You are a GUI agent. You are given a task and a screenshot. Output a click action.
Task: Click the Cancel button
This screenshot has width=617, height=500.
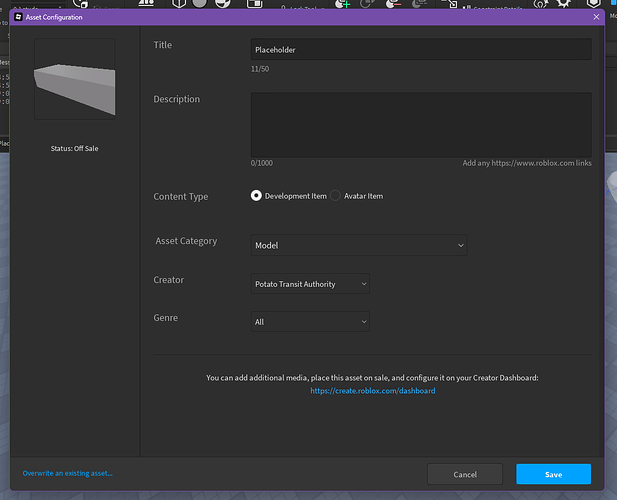click(x=465, y=474)
